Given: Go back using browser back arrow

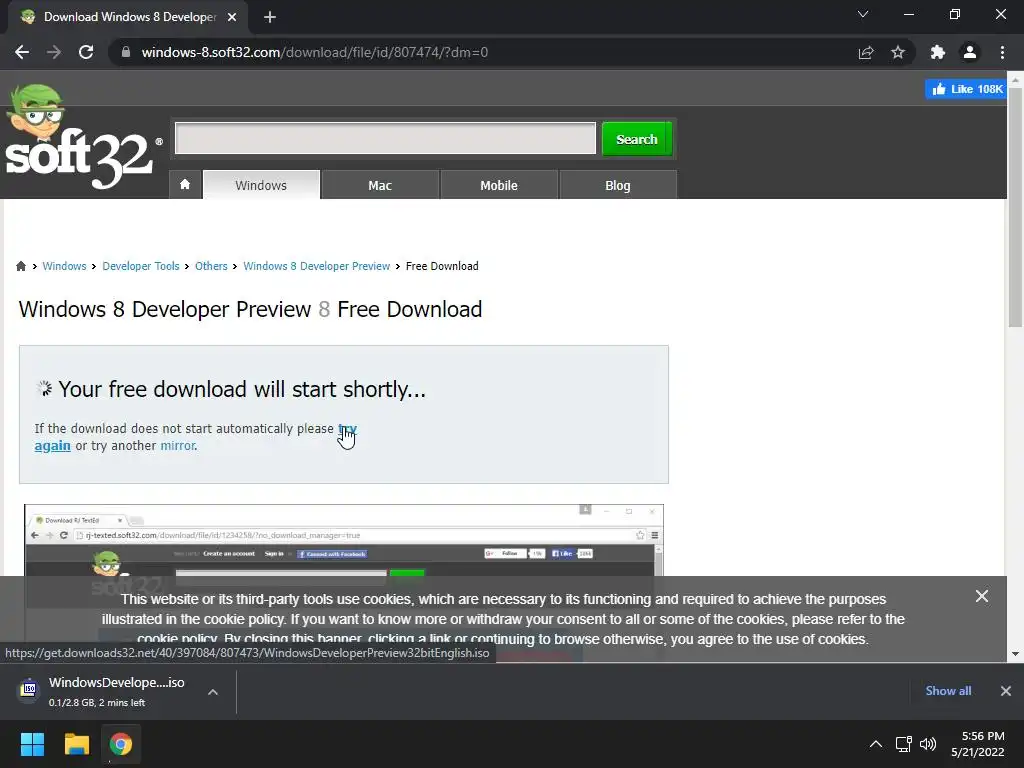Looking at the screenshot, I should 22,52.
